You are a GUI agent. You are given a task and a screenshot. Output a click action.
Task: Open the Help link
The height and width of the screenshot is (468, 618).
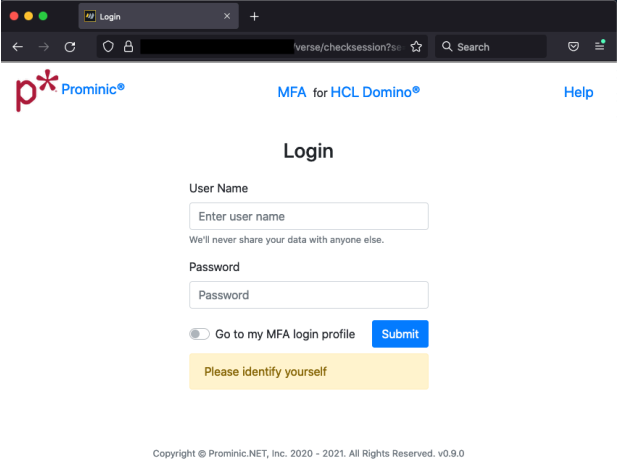578,92
